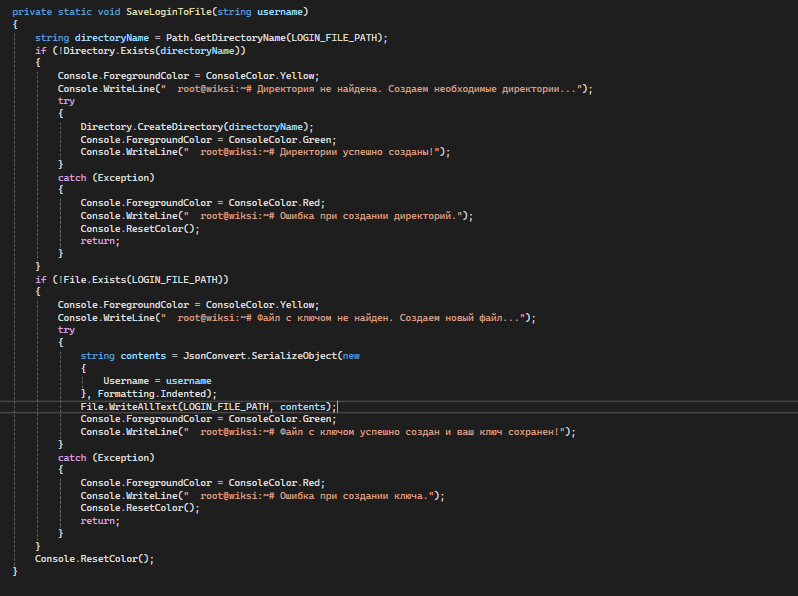Click the SaveLoginToFile method name
The image size is (798, 596).
168,12
